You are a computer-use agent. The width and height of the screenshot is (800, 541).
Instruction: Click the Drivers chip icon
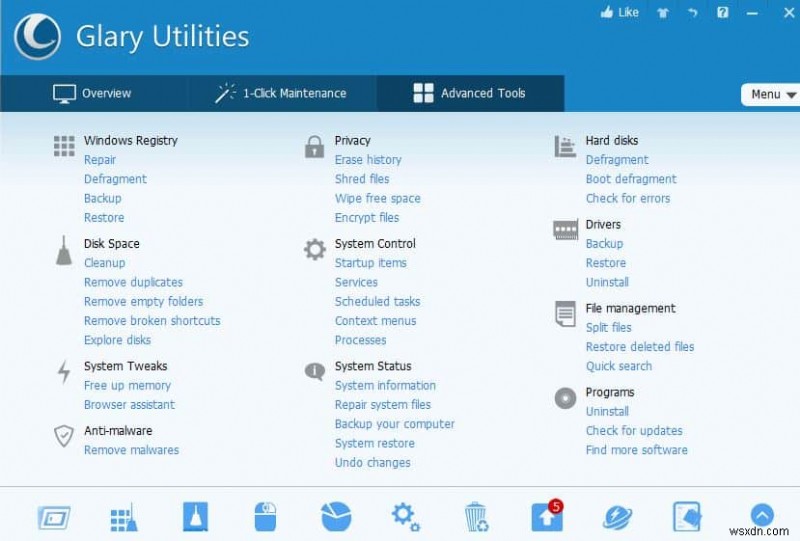click(x=565, y=230)
